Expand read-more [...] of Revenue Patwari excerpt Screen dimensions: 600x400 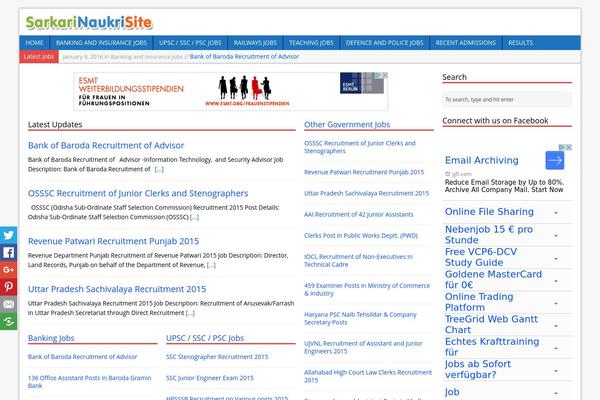tap(211, 265)
